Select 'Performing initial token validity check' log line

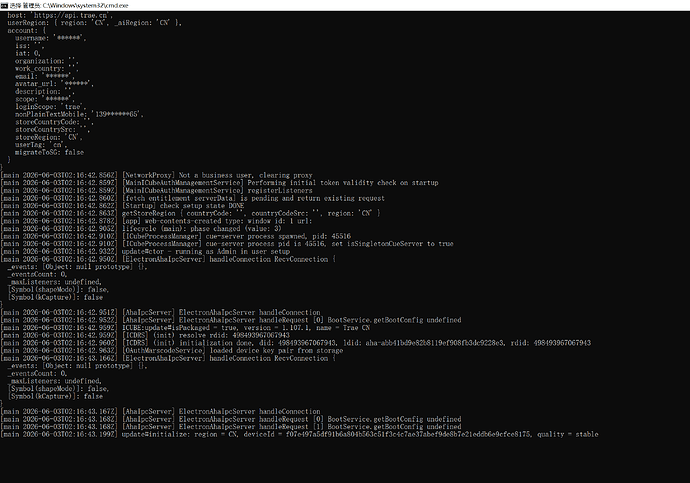(x=219, y=183)
